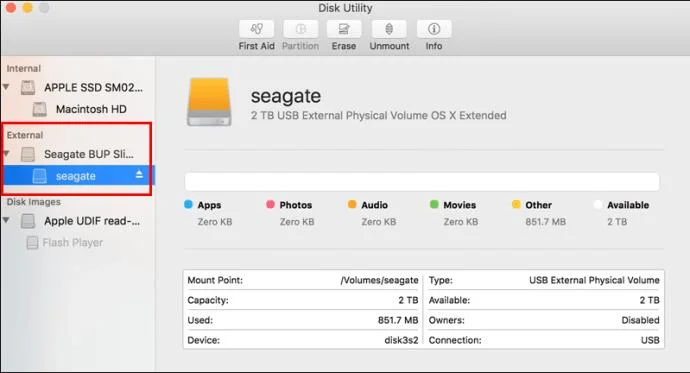Click the Internal section header

[x=24, y=69]
